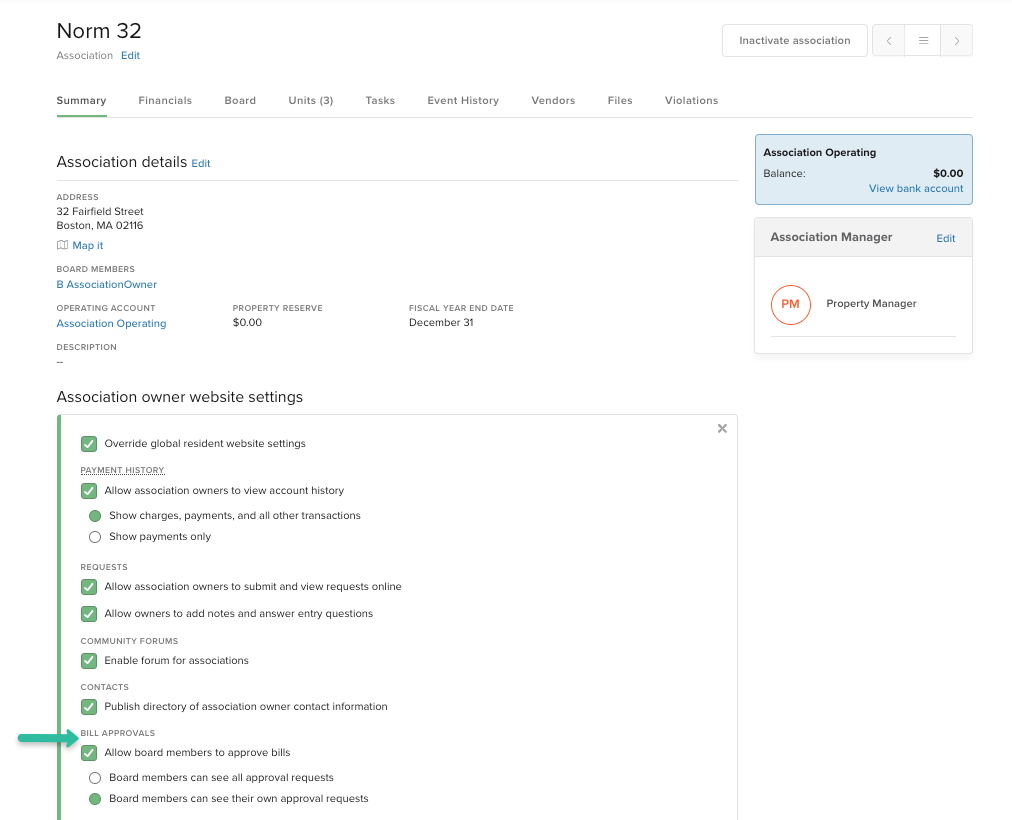Select Board members can see their own approval requests

coord(95,799)
